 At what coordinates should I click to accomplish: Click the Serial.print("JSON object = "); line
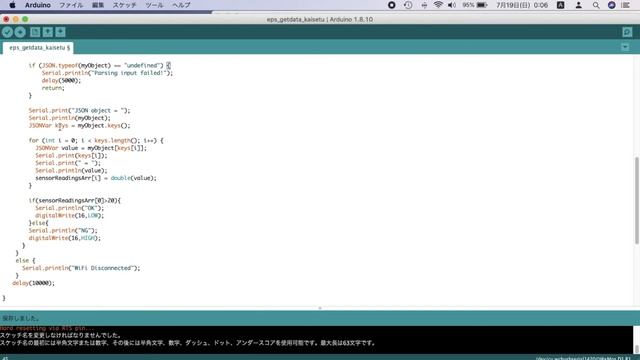(x=79, y=111)
